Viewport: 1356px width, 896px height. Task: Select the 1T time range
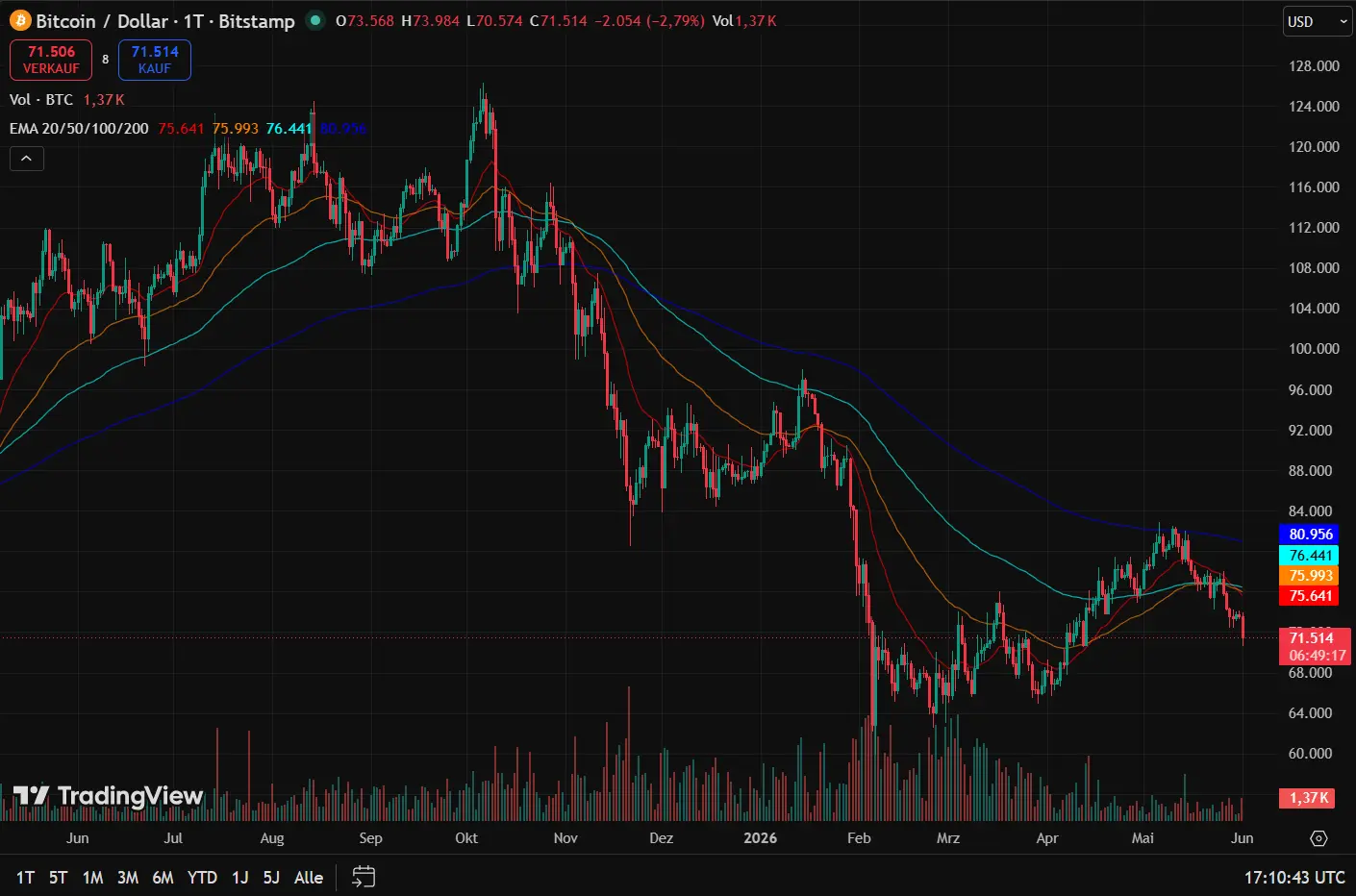click(x=25, y=877)
